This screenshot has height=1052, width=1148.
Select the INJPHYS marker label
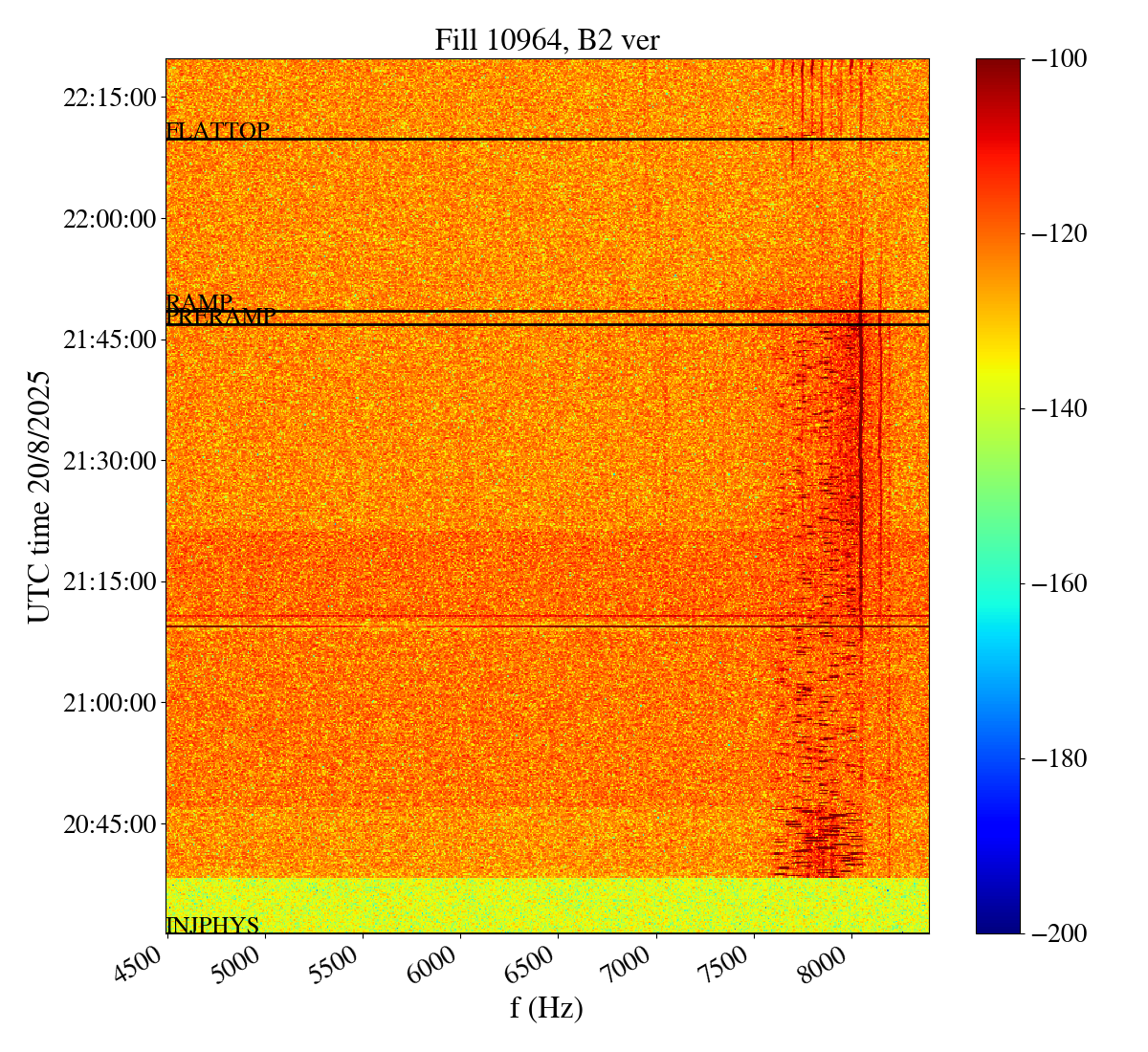[x=212, y=925]
